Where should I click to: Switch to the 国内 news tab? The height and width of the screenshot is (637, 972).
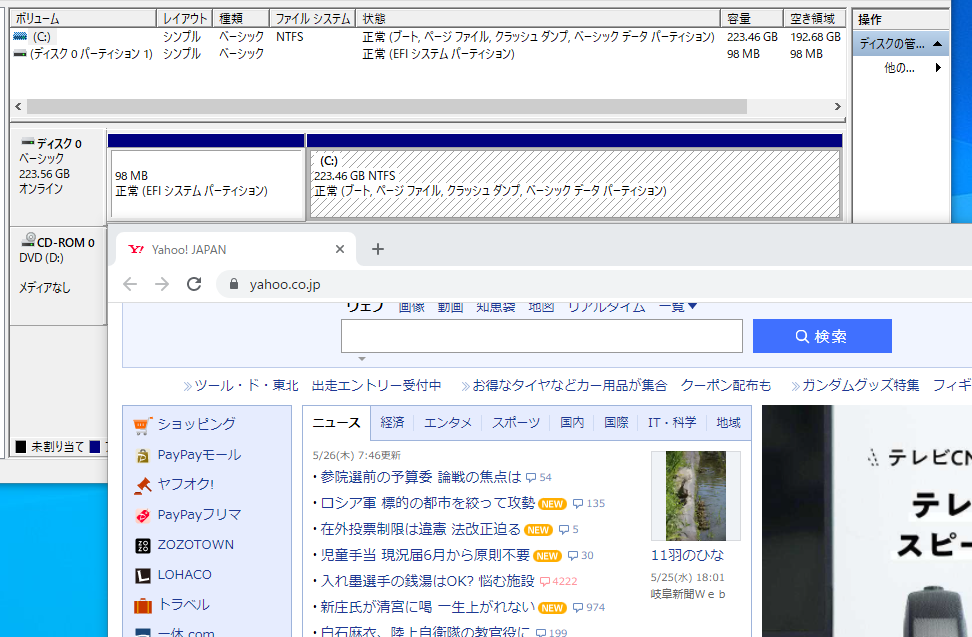click(572, 423)
